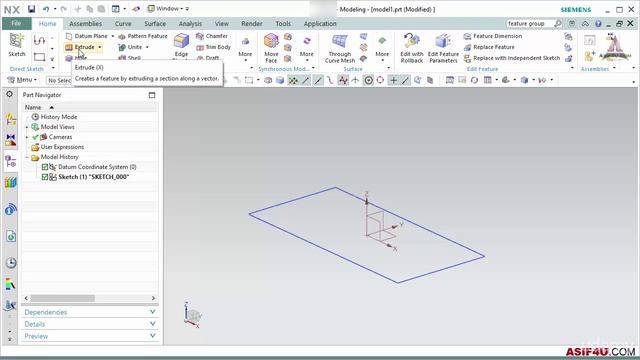Open More in Surface group
The image size is (640, 360).
382,48
